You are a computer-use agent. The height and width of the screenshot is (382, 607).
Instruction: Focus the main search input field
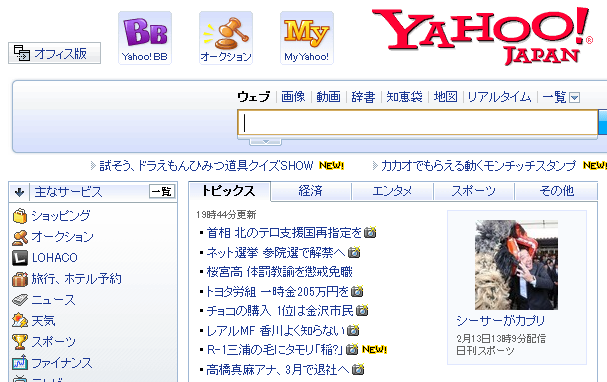[418, 123]
